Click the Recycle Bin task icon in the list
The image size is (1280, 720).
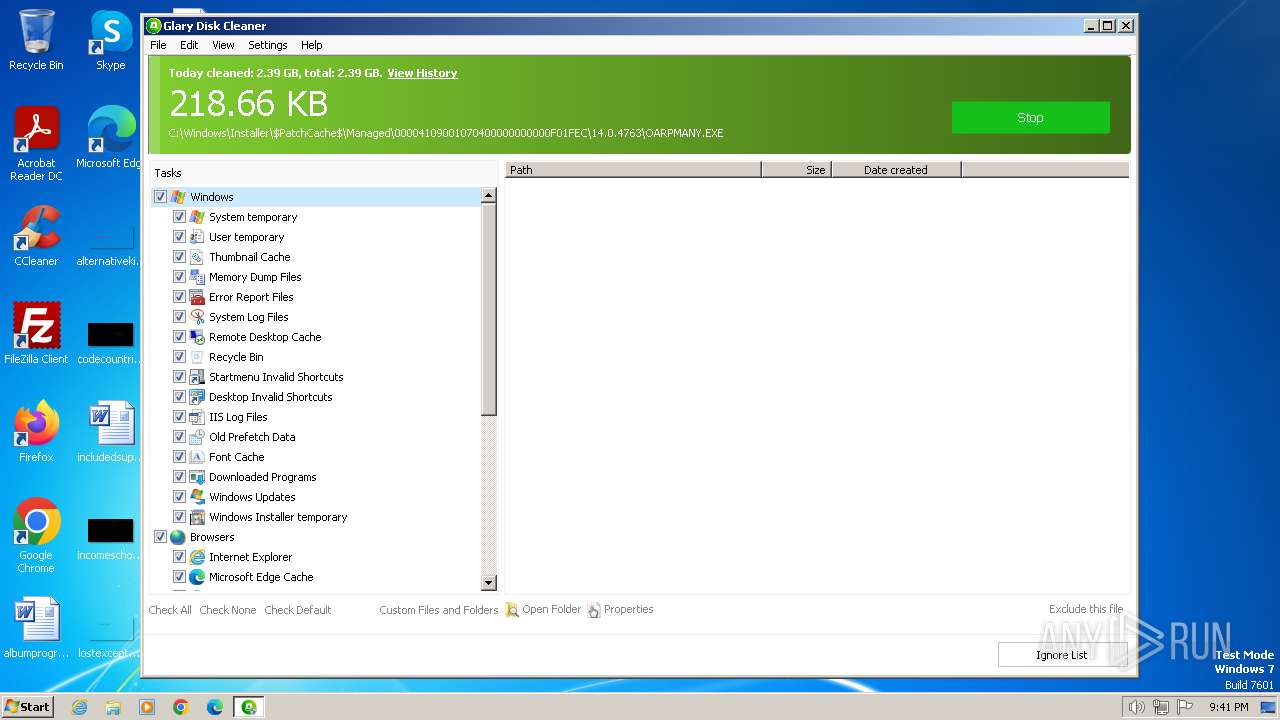pyautogui.click(x=197, y=357)
